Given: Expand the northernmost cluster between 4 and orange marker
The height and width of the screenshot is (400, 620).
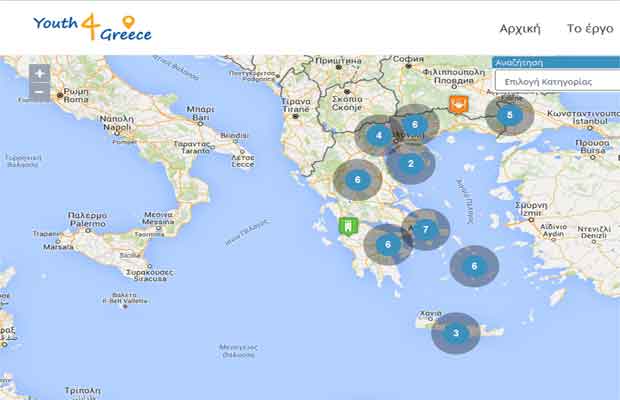Looking at the screenshot, I should pyautogui.click(x=415, y=125).
